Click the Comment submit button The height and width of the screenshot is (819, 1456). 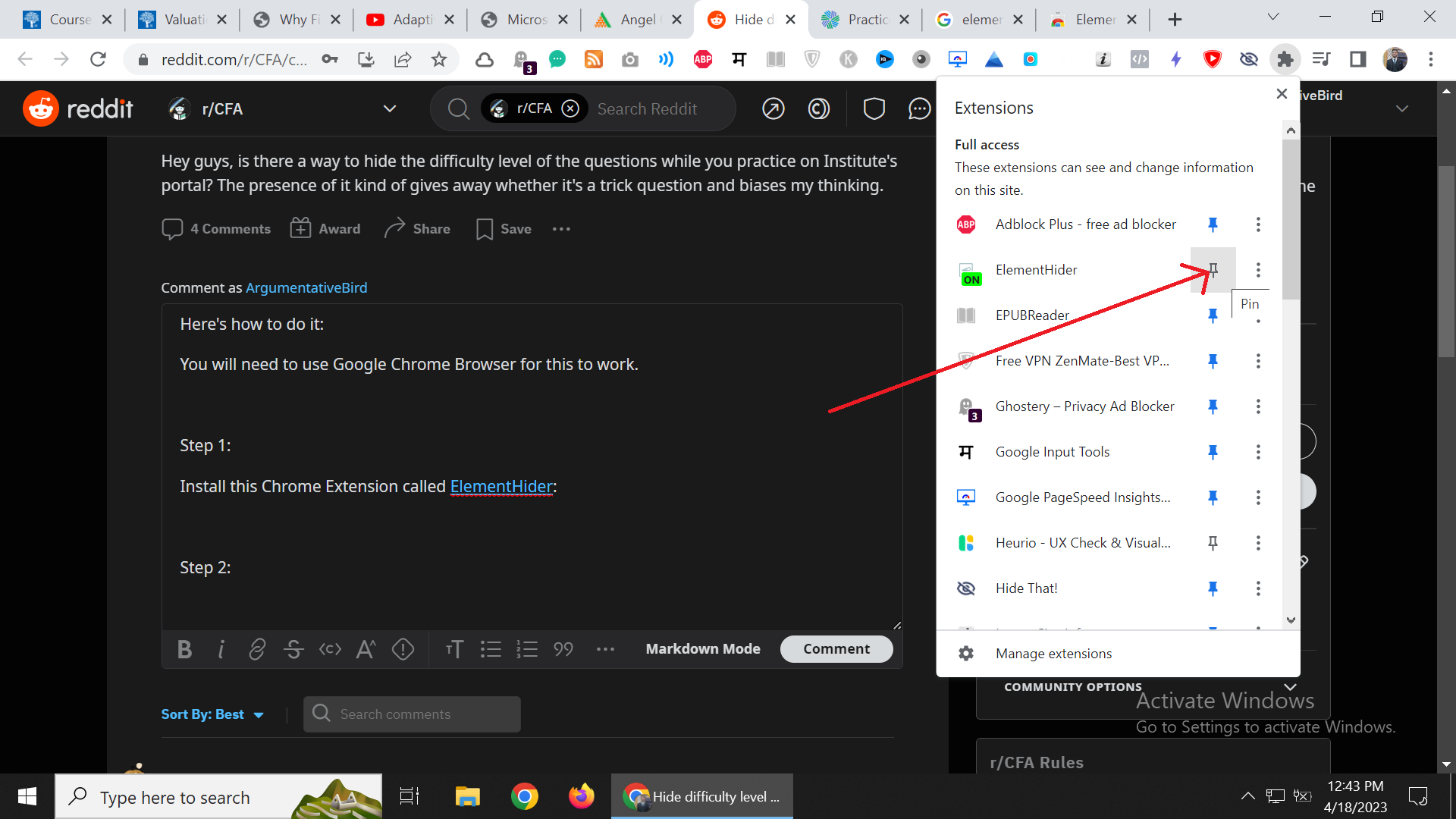point(836,649)
